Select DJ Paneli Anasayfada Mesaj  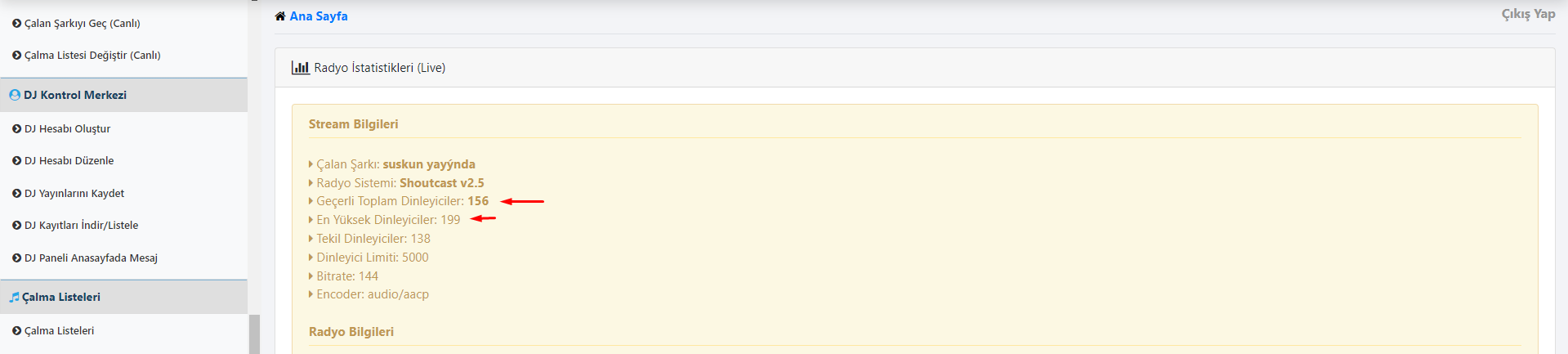coord(91,258)
